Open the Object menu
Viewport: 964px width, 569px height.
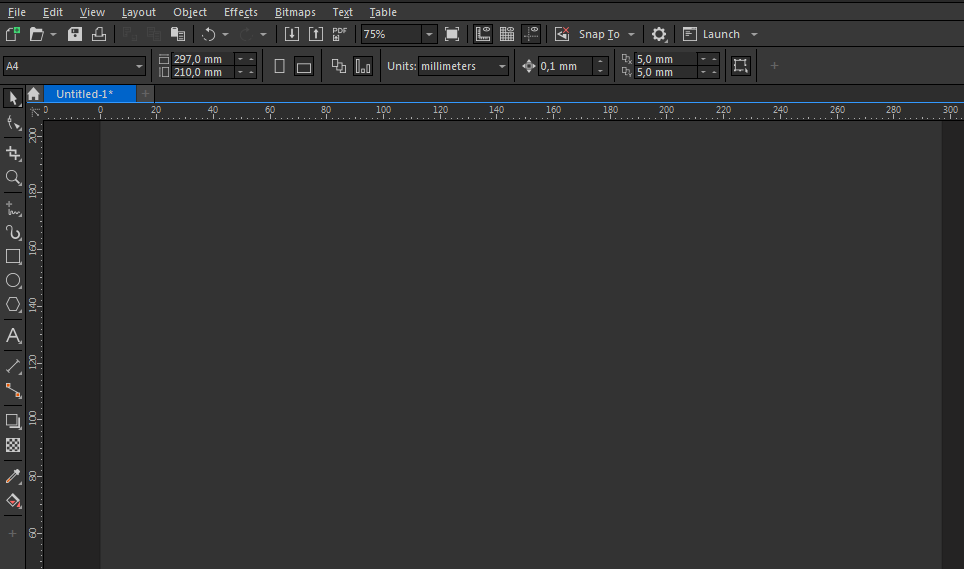(190, 12)
